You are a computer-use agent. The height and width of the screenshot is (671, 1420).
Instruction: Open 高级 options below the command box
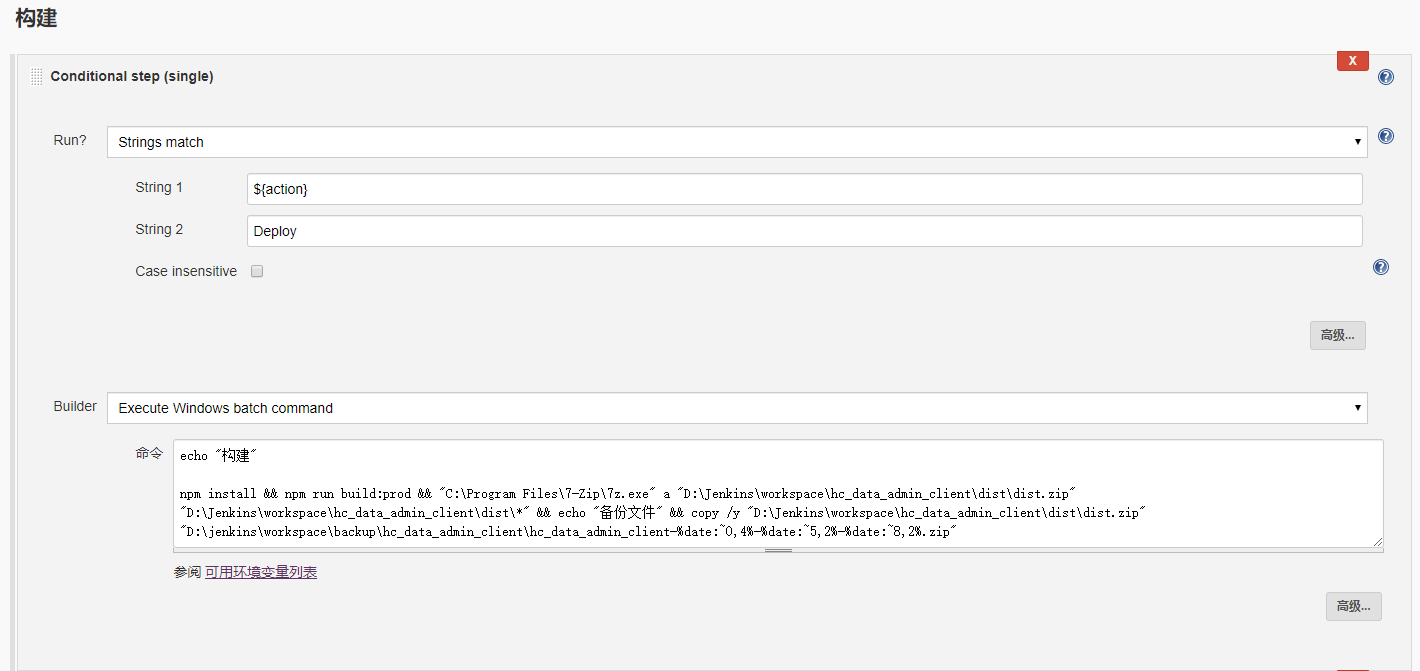click(1353, 606)
